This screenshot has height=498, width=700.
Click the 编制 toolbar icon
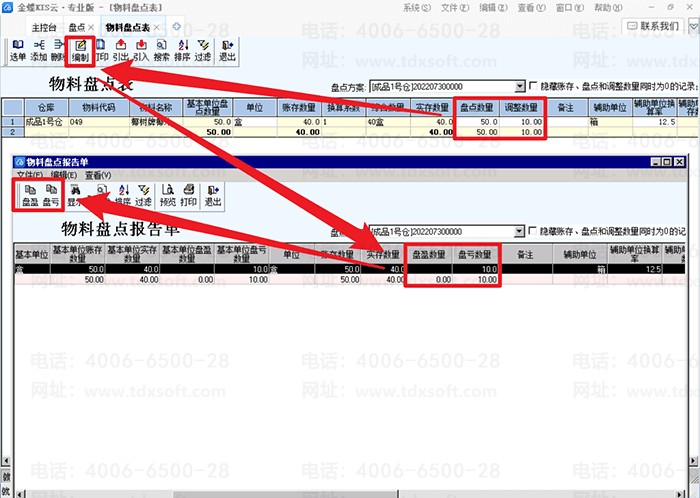[x=80, y=50]
